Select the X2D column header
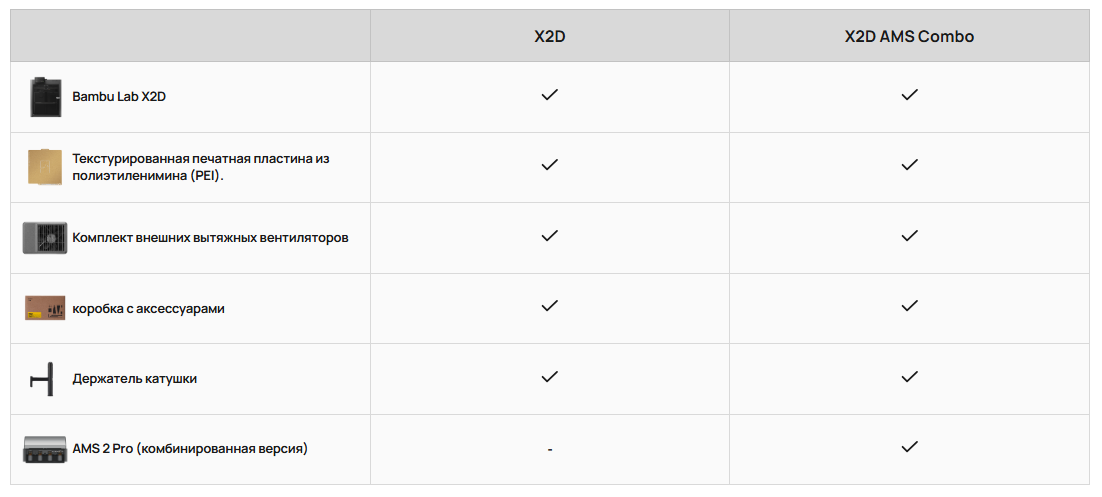Image resolution: width=1102 pixels, height=497 pixels. point(549,36)
